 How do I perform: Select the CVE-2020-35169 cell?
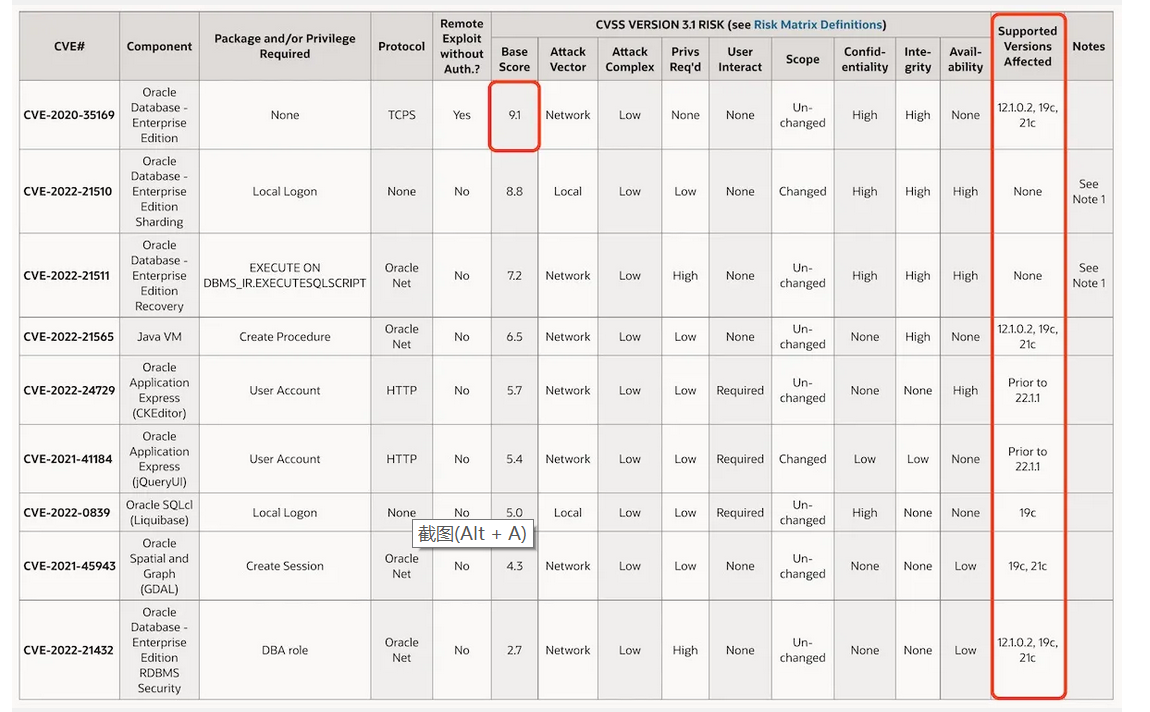69,115
